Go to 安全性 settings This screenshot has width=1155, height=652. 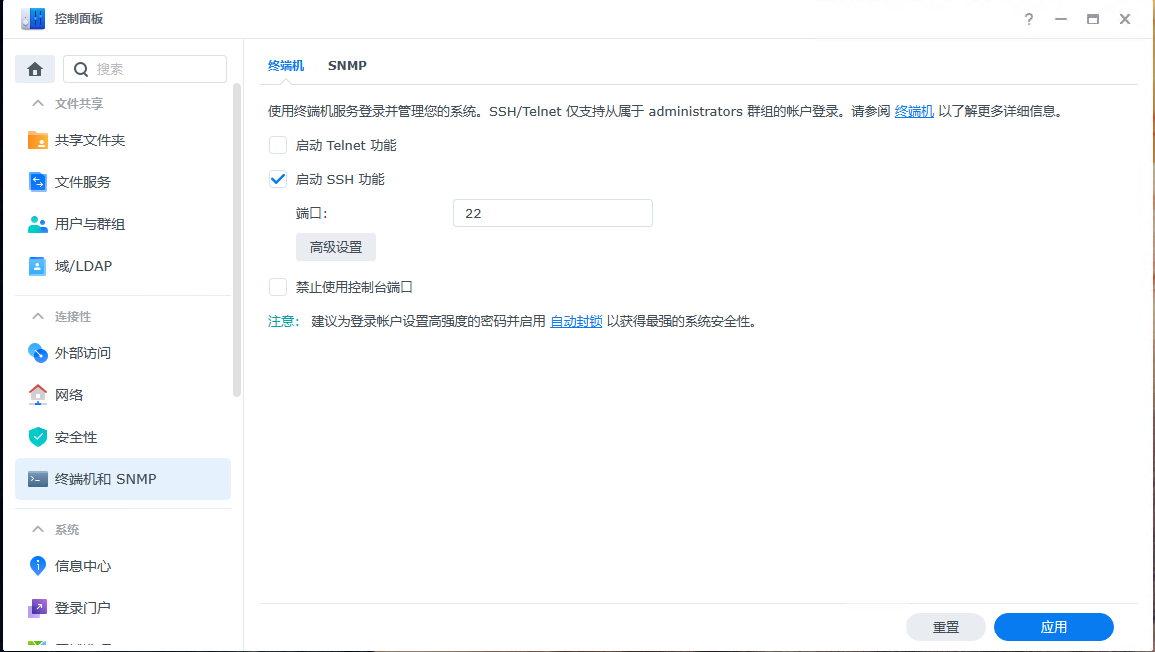click(122, 437)
